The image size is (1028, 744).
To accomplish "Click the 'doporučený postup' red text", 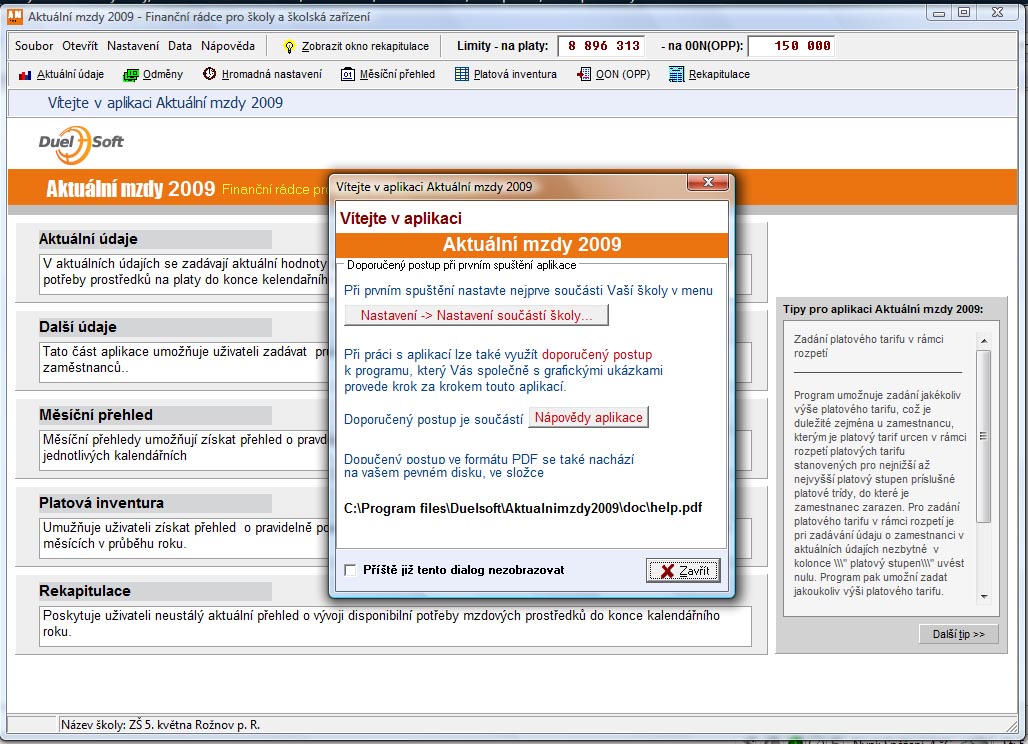I will coord(597,355).
